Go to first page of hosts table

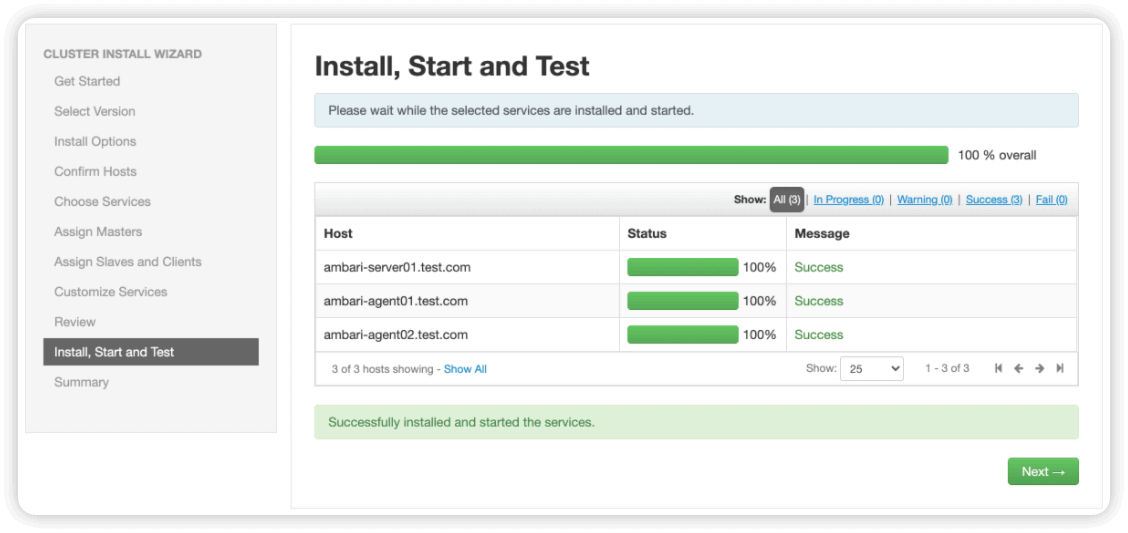[x=999, y=368]
